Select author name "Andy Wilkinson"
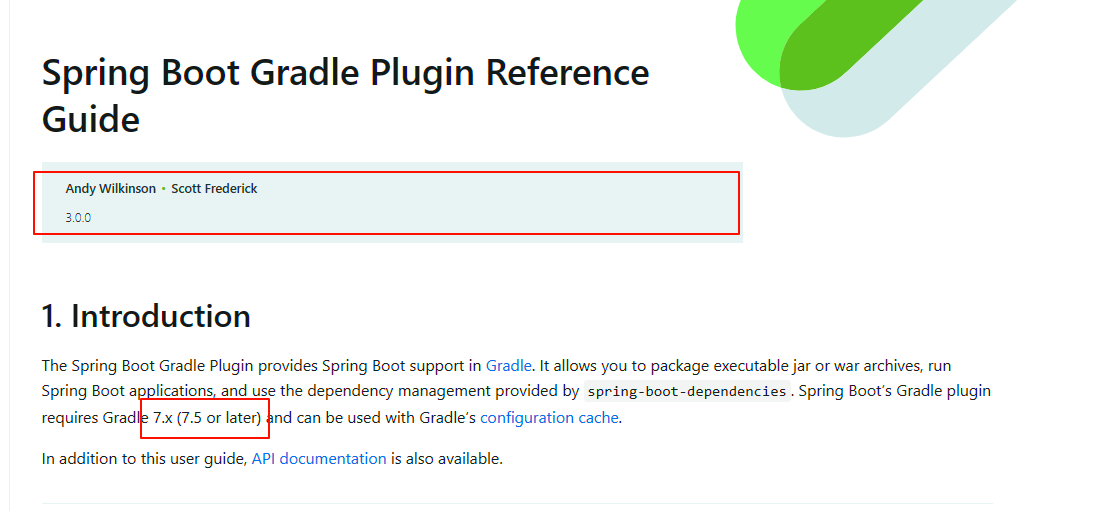 pos(111,188)
